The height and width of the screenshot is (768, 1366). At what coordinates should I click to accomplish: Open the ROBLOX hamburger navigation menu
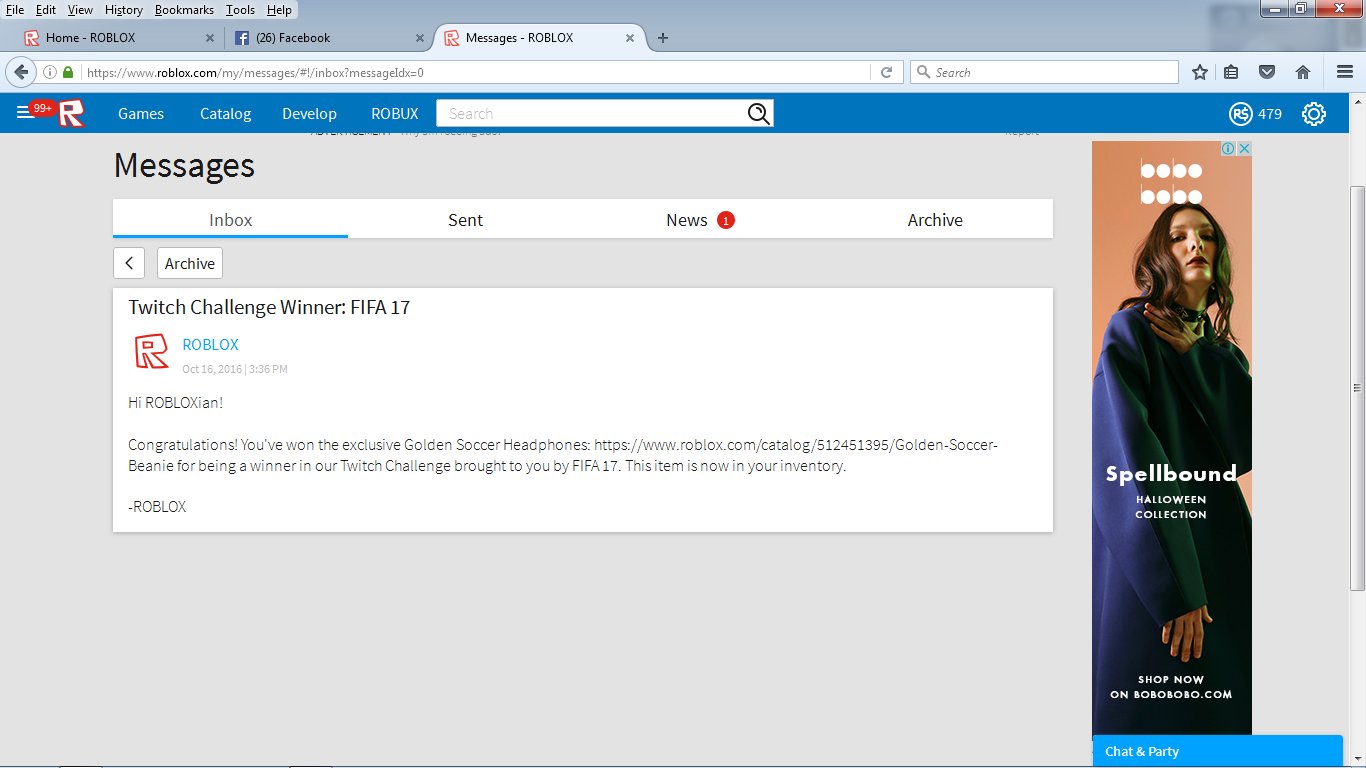point(25,113)
